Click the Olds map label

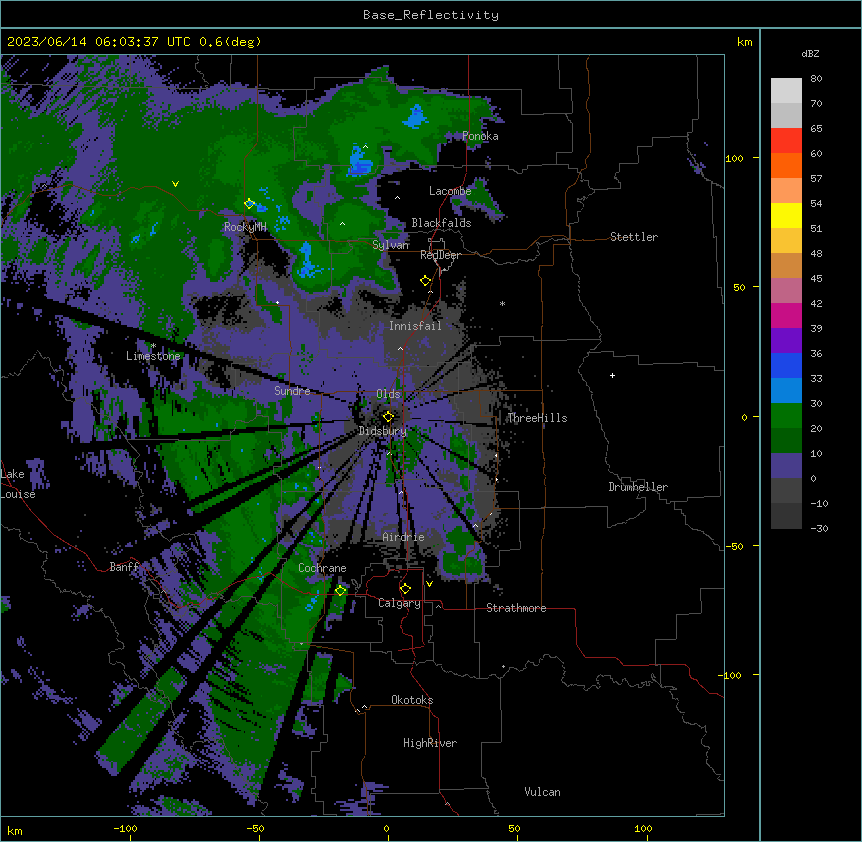click(388, 394)
